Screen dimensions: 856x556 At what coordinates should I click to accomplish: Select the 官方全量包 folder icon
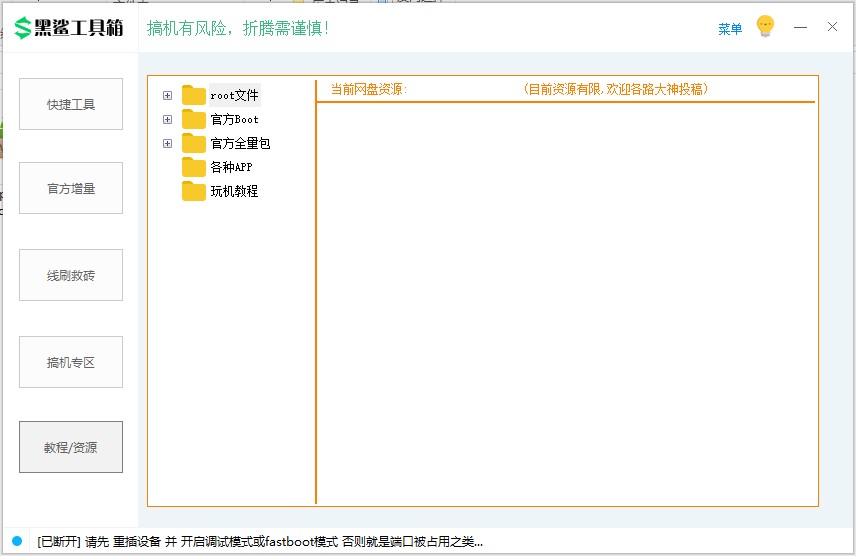193,143
